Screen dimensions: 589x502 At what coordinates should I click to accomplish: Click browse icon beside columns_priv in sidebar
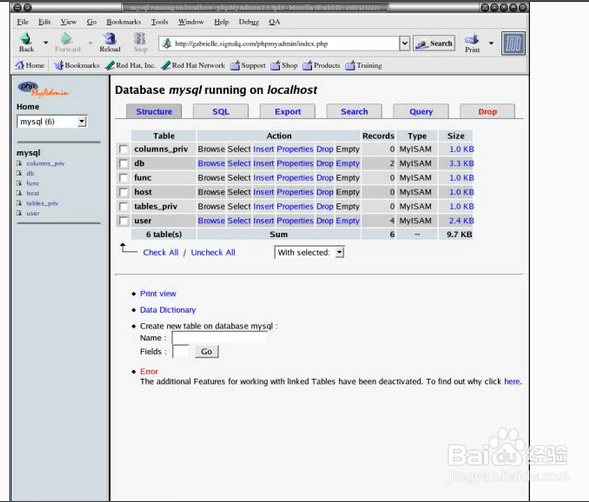click(19, 163)
